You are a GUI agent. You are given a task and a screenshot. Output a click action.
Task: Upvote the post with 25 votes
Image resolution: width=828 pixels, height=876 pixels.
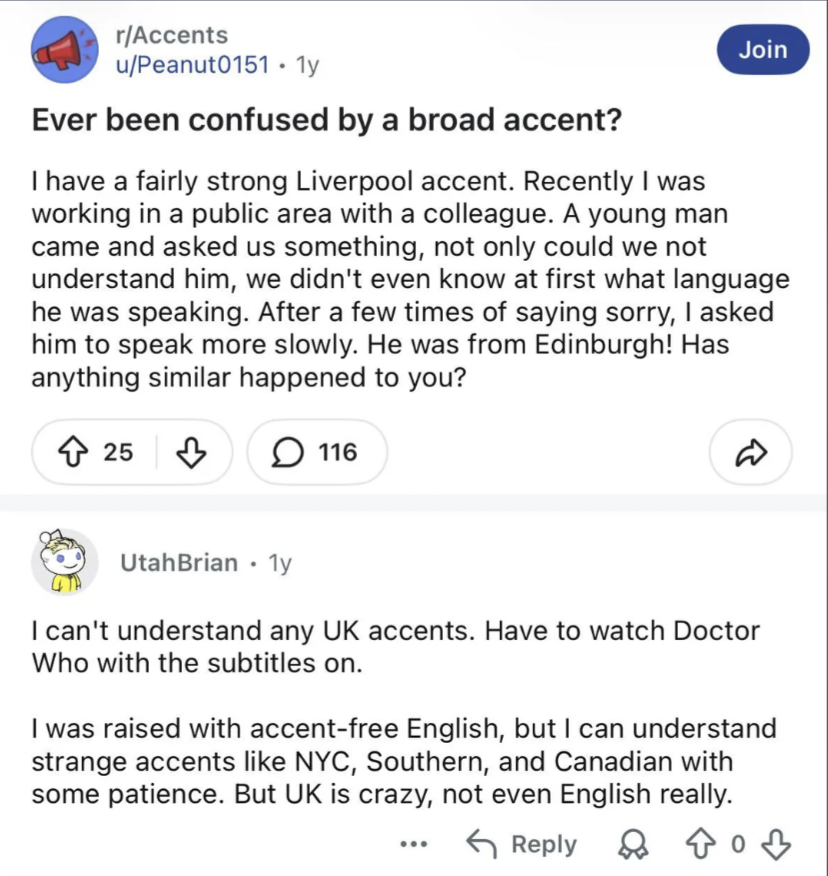(73, 453)
